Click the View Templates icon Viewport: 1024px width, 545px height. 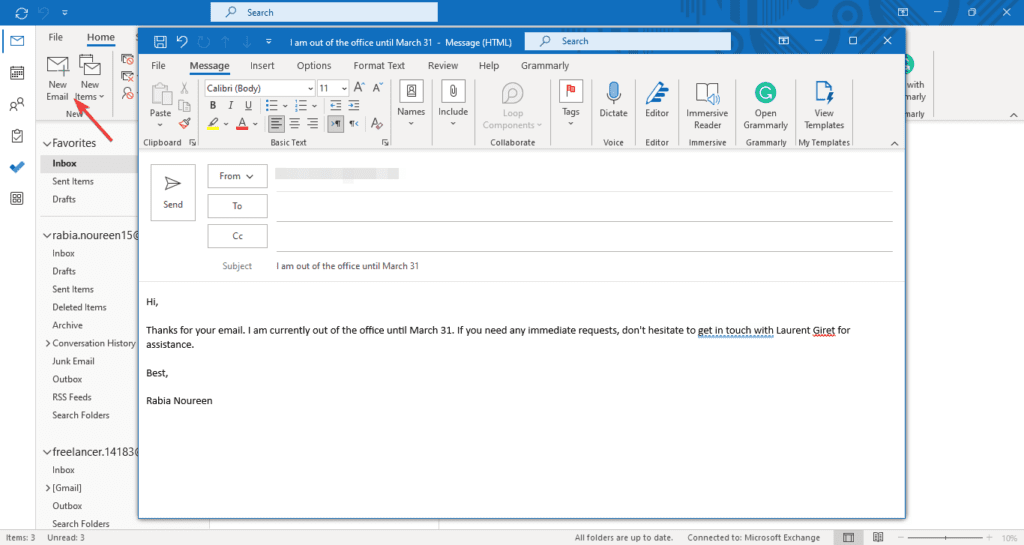pyautogui.click(x=824, y=105)
